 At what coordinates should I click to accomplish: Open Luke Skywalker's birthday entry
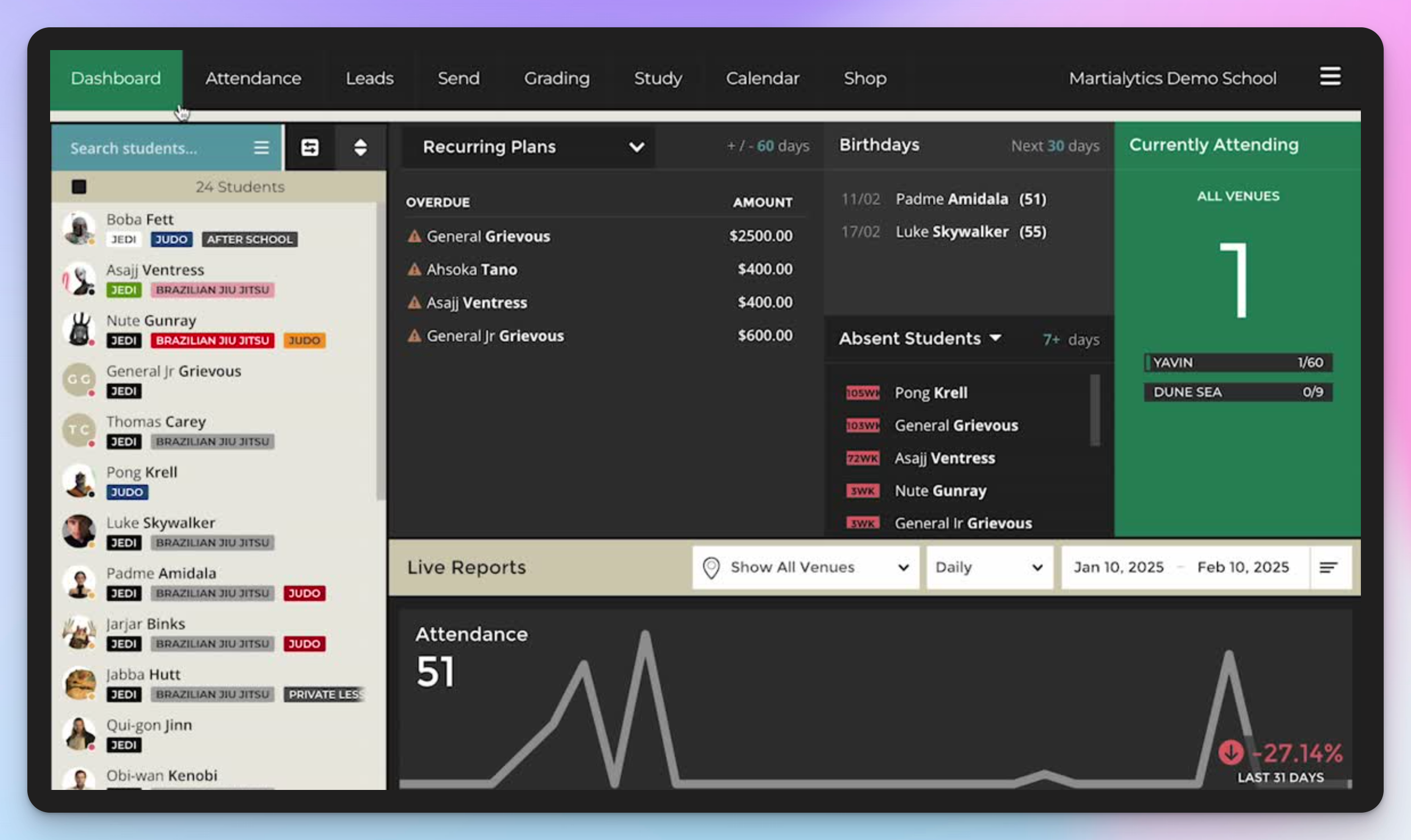tap(944, 232)
